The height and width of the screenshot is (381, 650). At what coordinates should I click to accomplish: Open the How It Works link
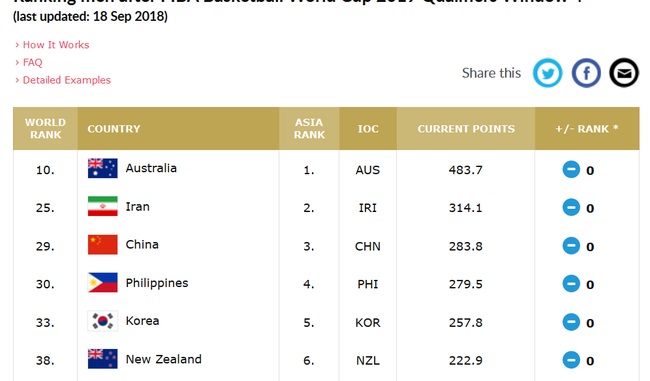point(56,45)
